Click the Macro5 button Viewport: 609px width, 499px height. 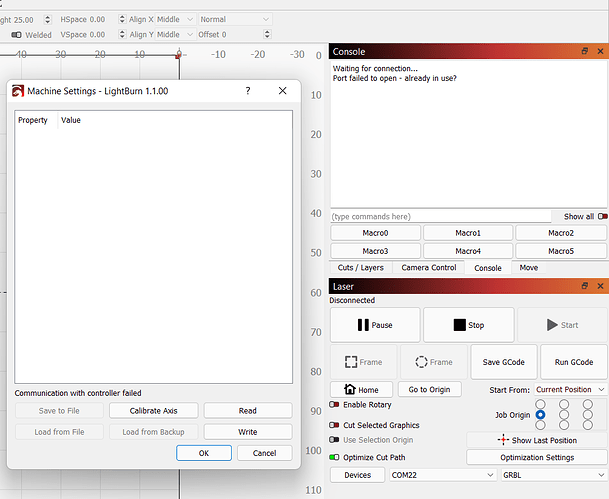click(x=561, y=251)
